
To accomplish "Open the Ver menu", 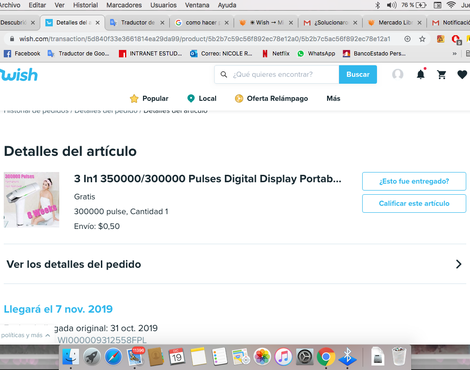I will [59, 5].
